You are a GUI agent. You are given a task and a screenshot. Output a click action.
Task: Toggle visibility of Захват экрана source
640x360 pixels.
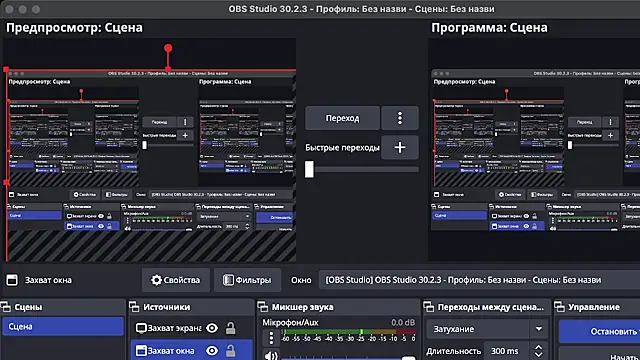pyautogui.click(x=212, y=328)
